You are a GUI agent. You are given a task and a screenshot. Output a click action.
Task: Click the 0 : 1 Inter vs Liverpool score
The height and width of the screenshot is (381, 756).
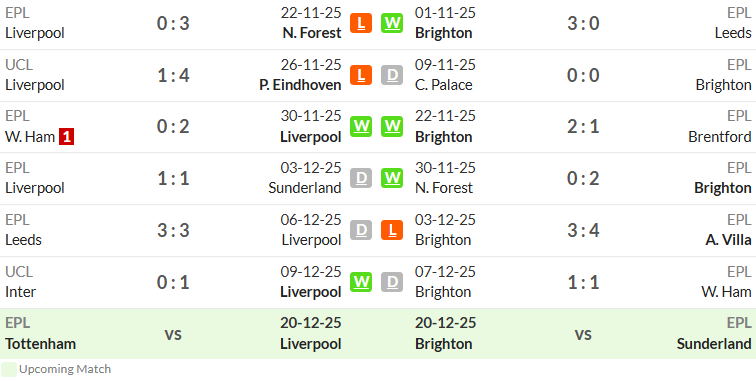[x=173, y=282]
